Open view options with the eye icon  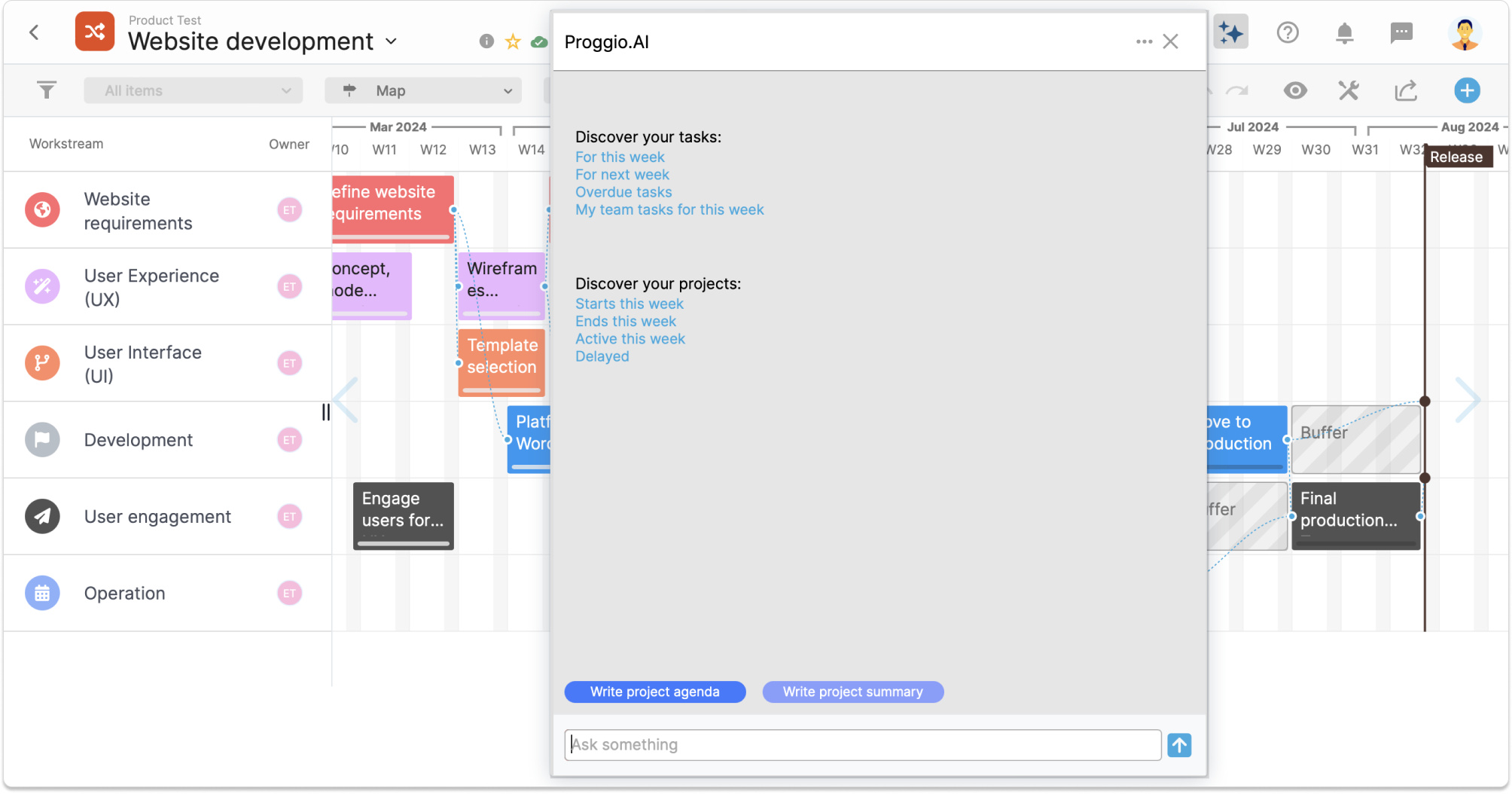(x=1296, y=90)
